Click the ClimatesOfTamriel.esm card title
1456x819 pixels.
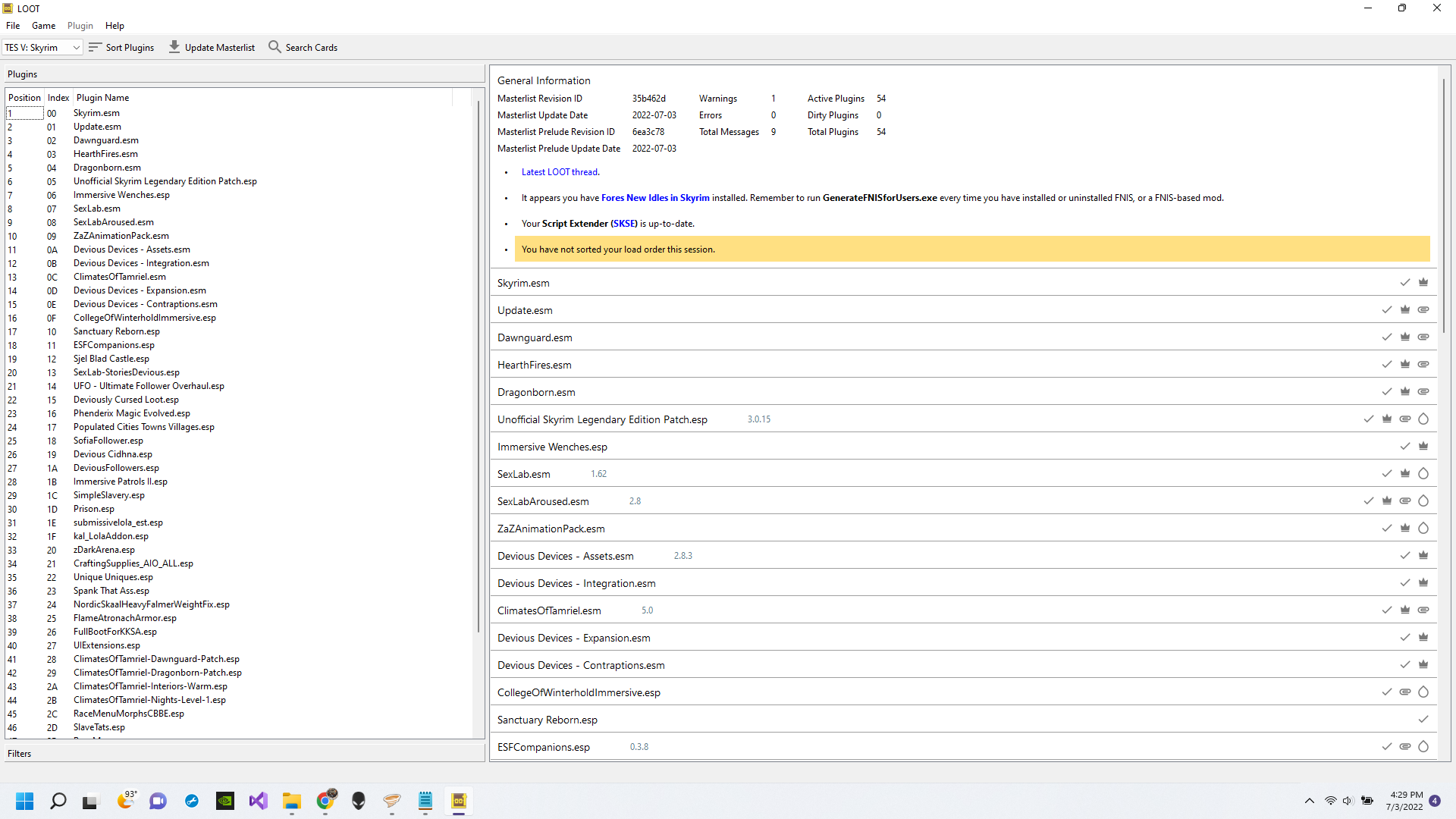pyautogui.click(x=549, y=610)
